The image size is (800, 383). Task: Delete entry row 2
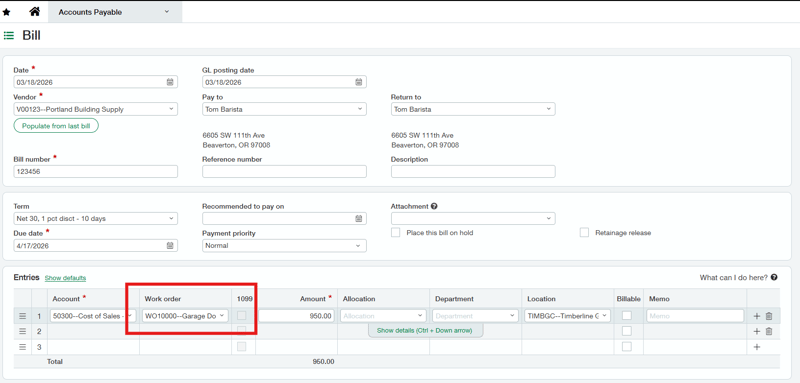click(769, 331)
